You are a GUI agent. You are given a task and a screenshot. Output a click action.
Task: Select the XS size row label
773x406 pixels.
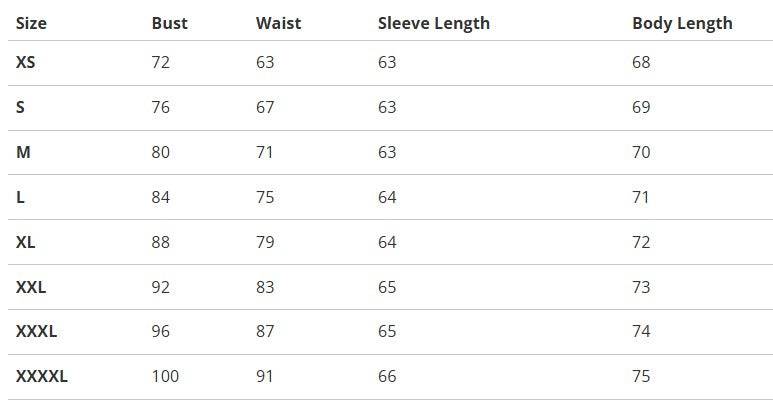click(26, 62)
